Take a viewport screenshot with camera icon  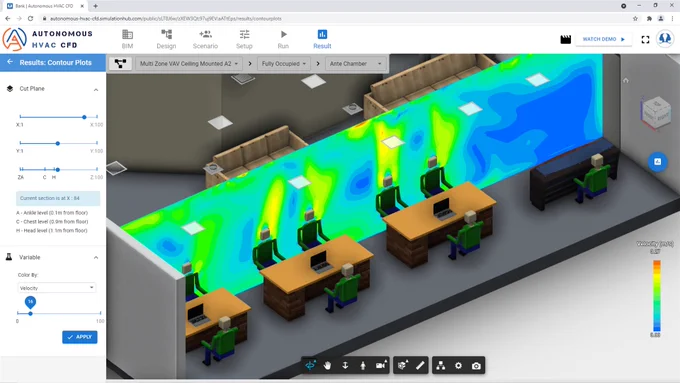(x=476, y=366)
